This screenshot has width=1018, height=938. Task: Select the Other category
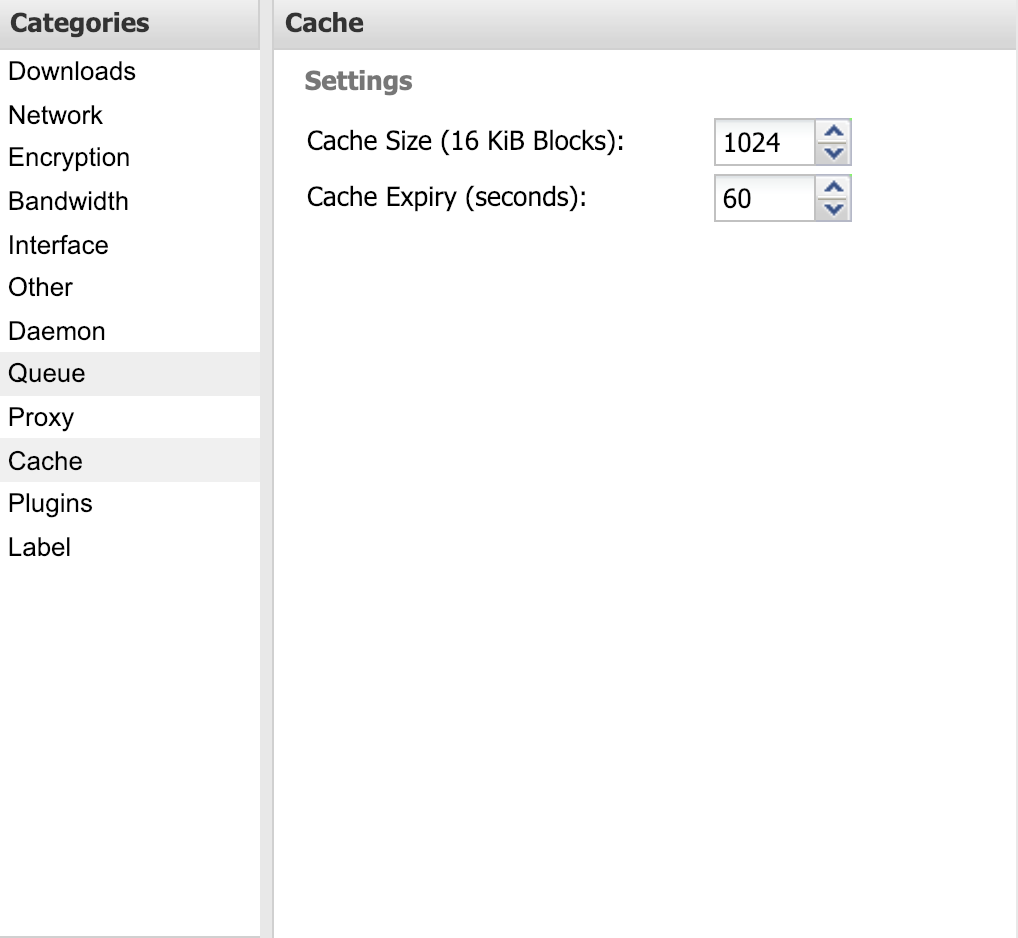[x=41, y=288]
